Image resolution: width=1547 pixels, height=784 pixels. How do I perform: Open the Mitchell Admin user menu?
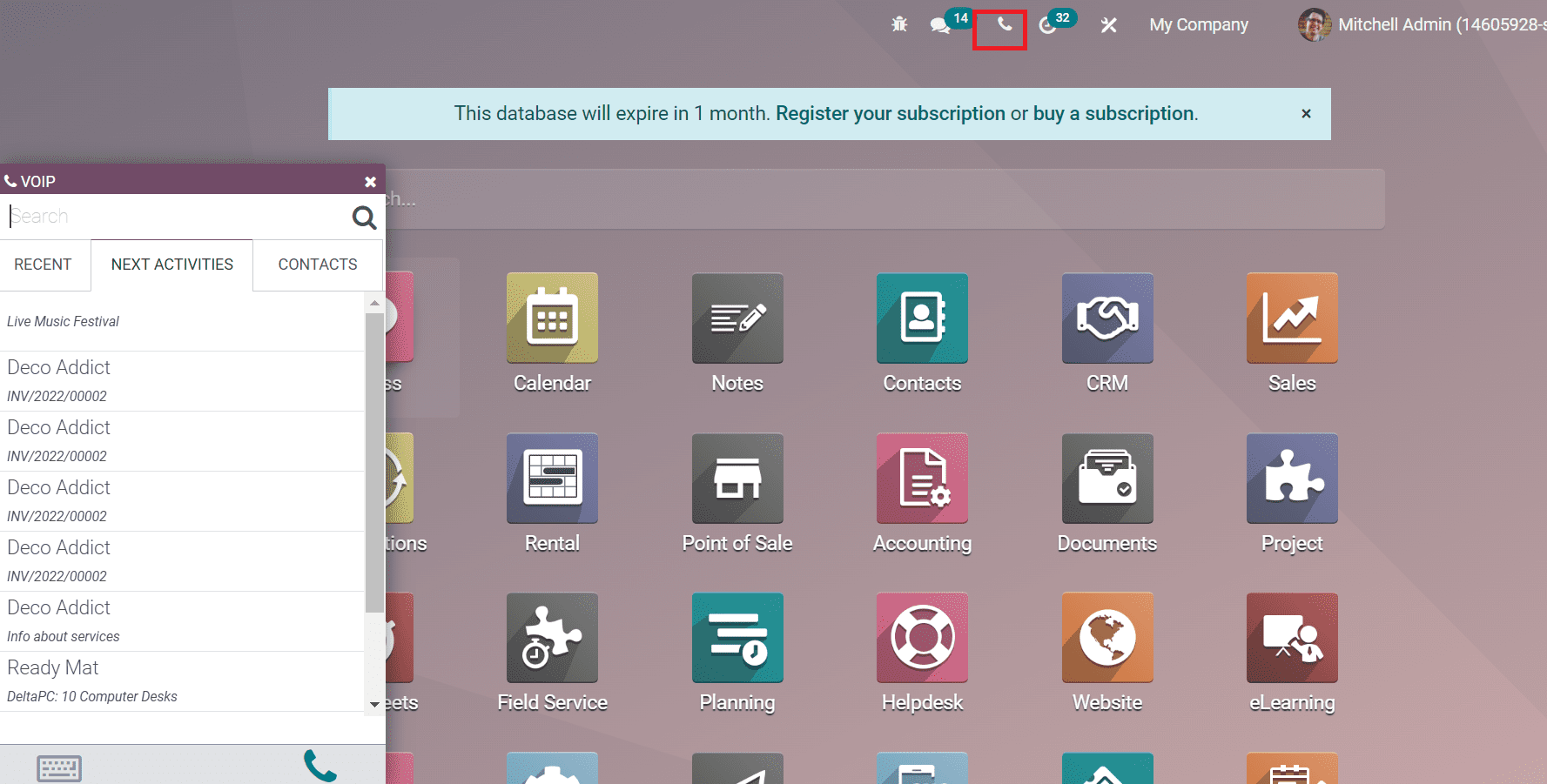coord(1422,25)
